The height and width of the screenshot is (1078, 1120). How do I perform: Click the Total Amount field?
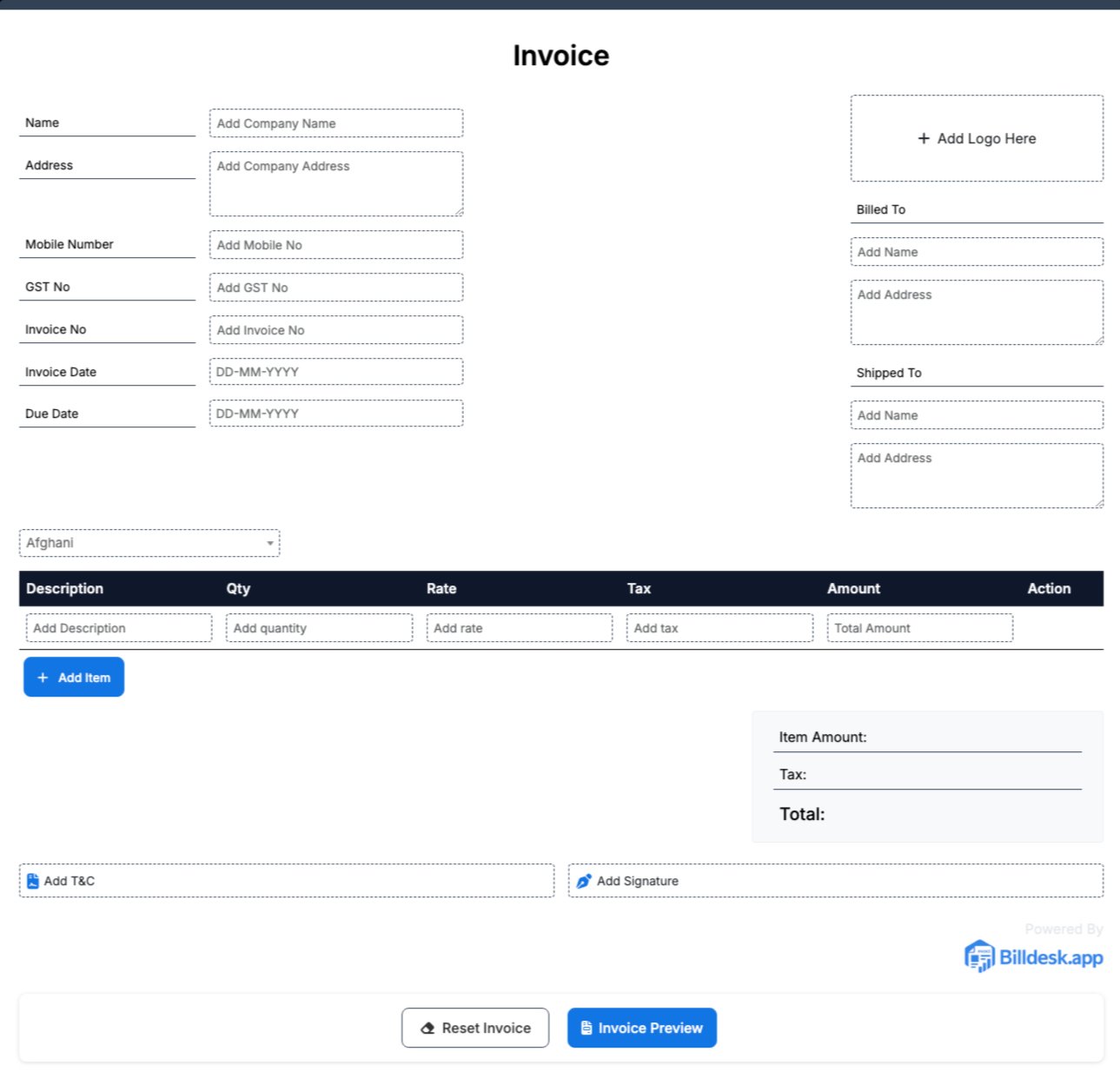920,628
